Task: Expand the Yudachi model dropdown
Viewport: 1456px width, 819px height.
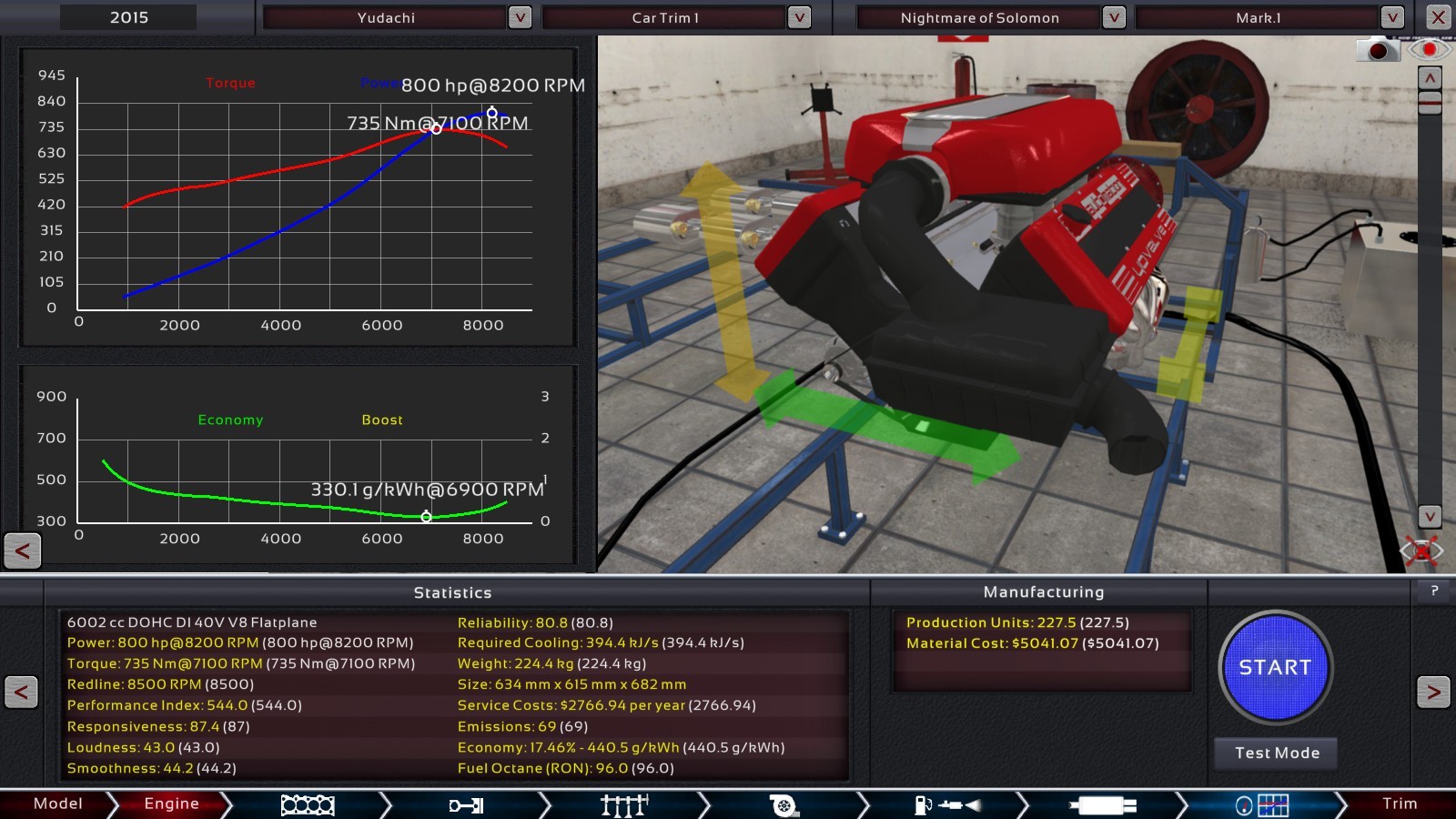Action: [520, 17]
